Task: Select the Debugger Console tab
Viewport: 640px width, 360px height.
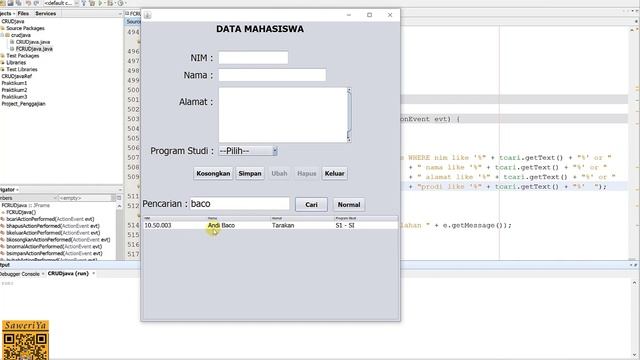Action: [20, 274]
